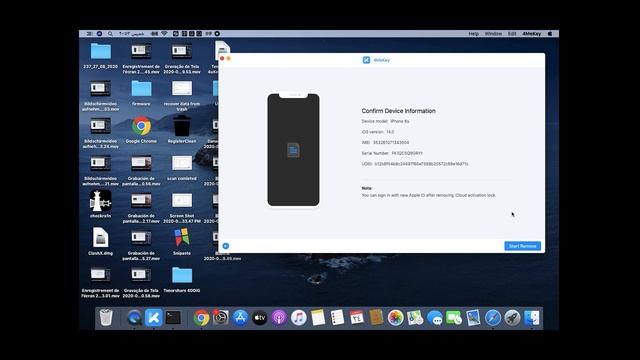
Task: Select Gravação de Tela 0.58.mov file
Action: [x=141, y=282]
